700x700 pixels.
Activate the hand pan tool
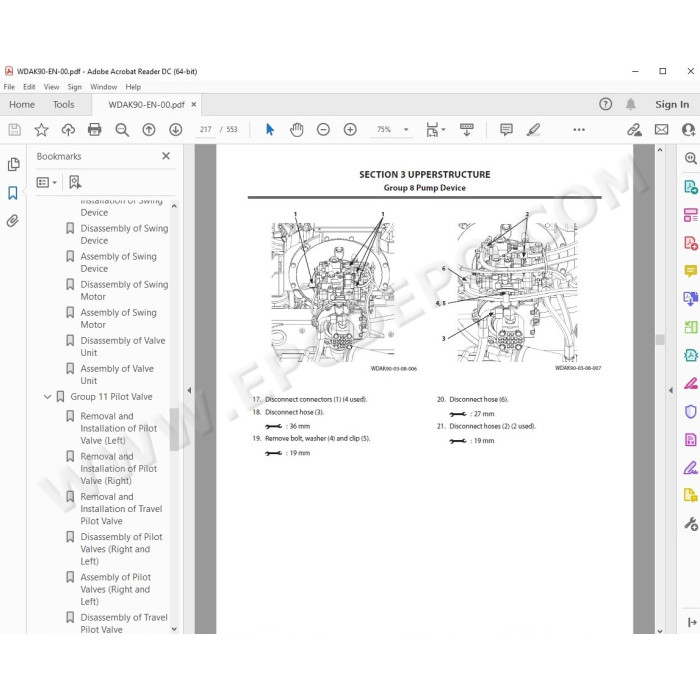(x=296, y=130)
